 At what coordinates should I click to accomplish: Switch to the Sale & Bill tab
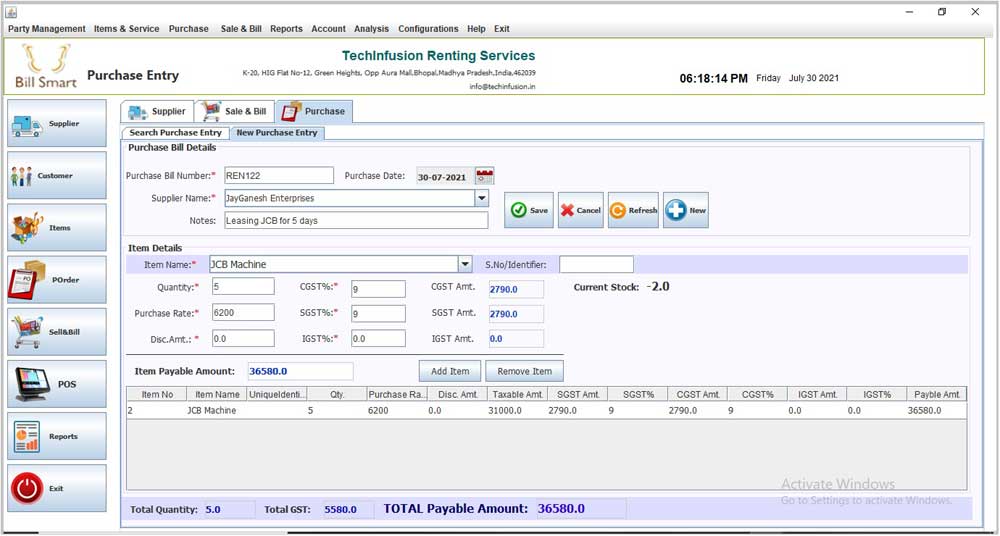tap(235, 111)
